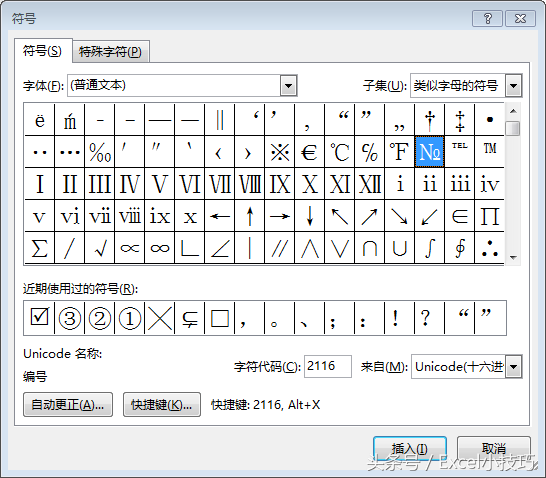This screenshot has width=546, height=478.
Task: Switch to the 特殊字符(P) tab
Action: point(111,52)
